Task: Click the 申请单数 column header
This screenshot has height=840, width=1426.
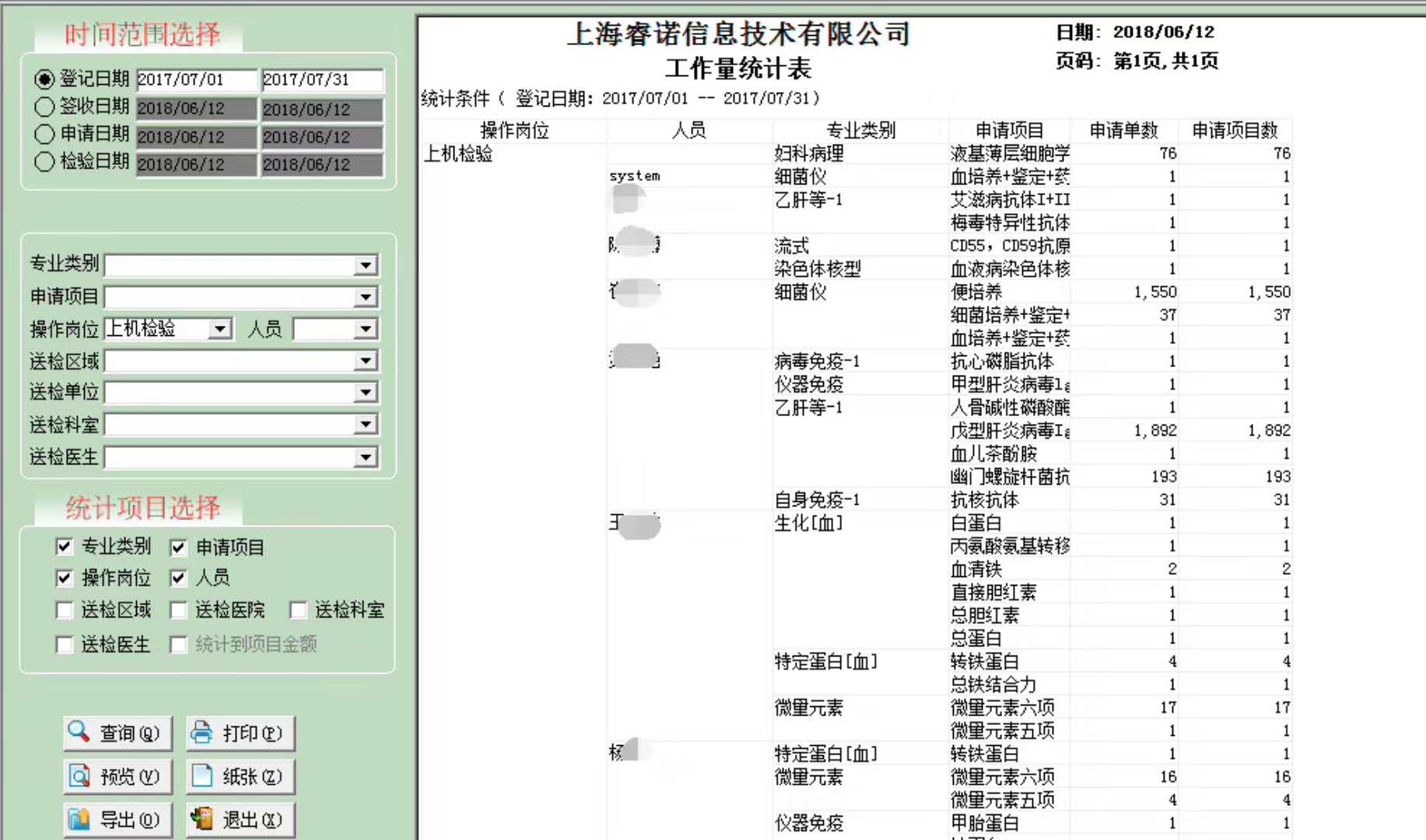Action: [x=1123, y=131]
